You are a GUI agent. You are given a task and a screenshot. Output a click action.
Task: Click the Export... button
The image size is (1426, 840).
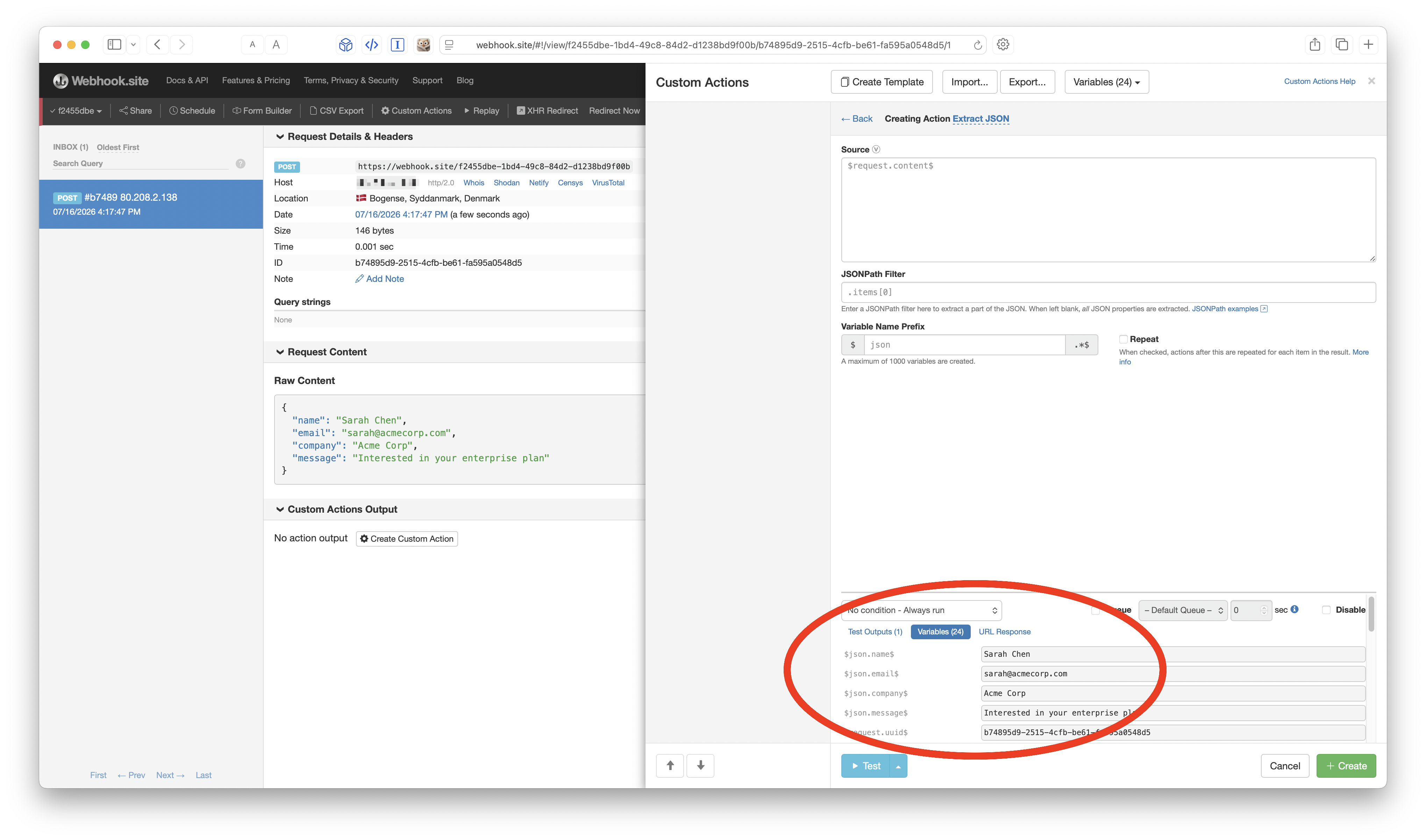click(1027, 82)
